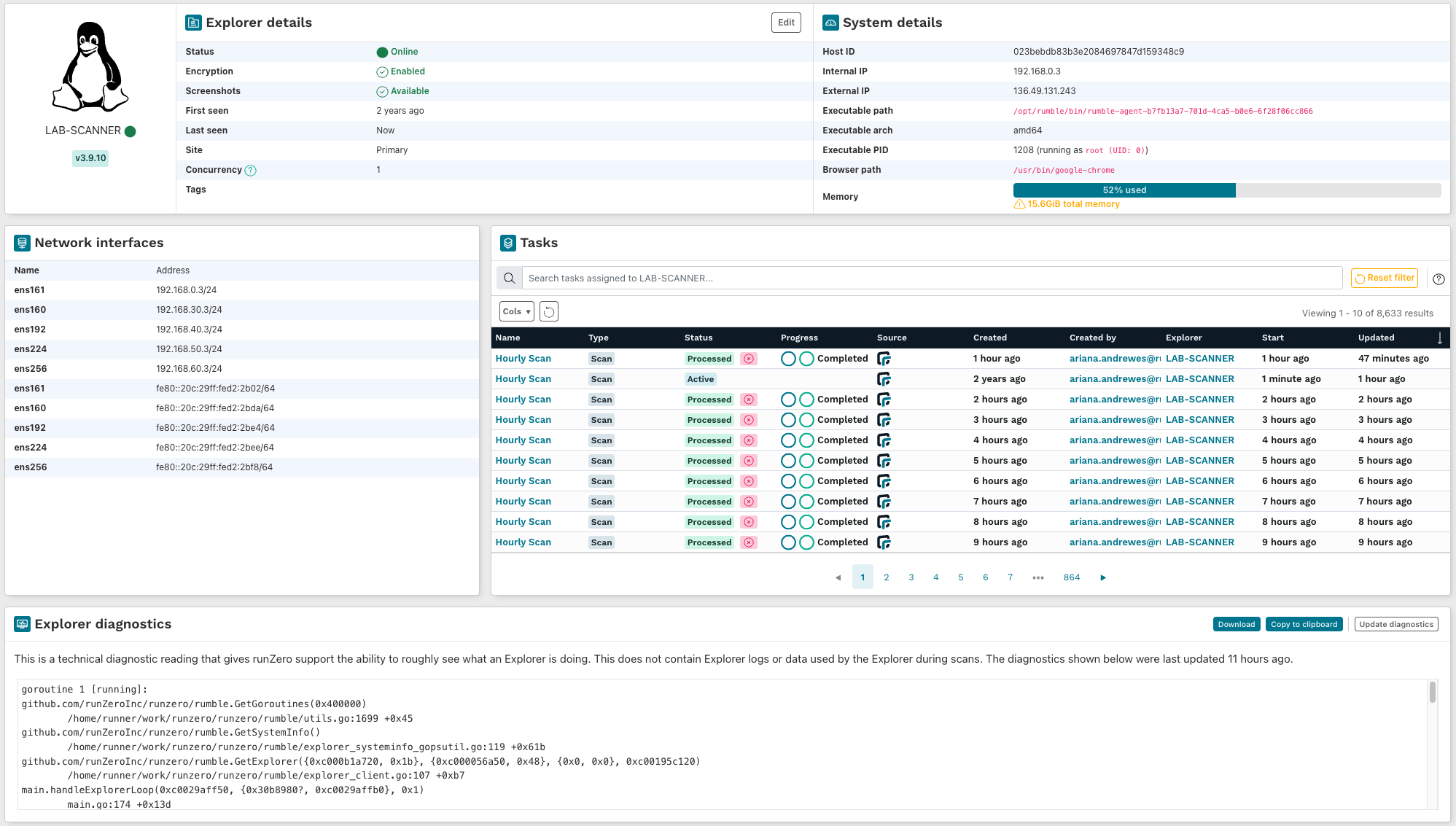
Task: Expand the pagination ellipsis for more pages
Action: click(1038, 577)
